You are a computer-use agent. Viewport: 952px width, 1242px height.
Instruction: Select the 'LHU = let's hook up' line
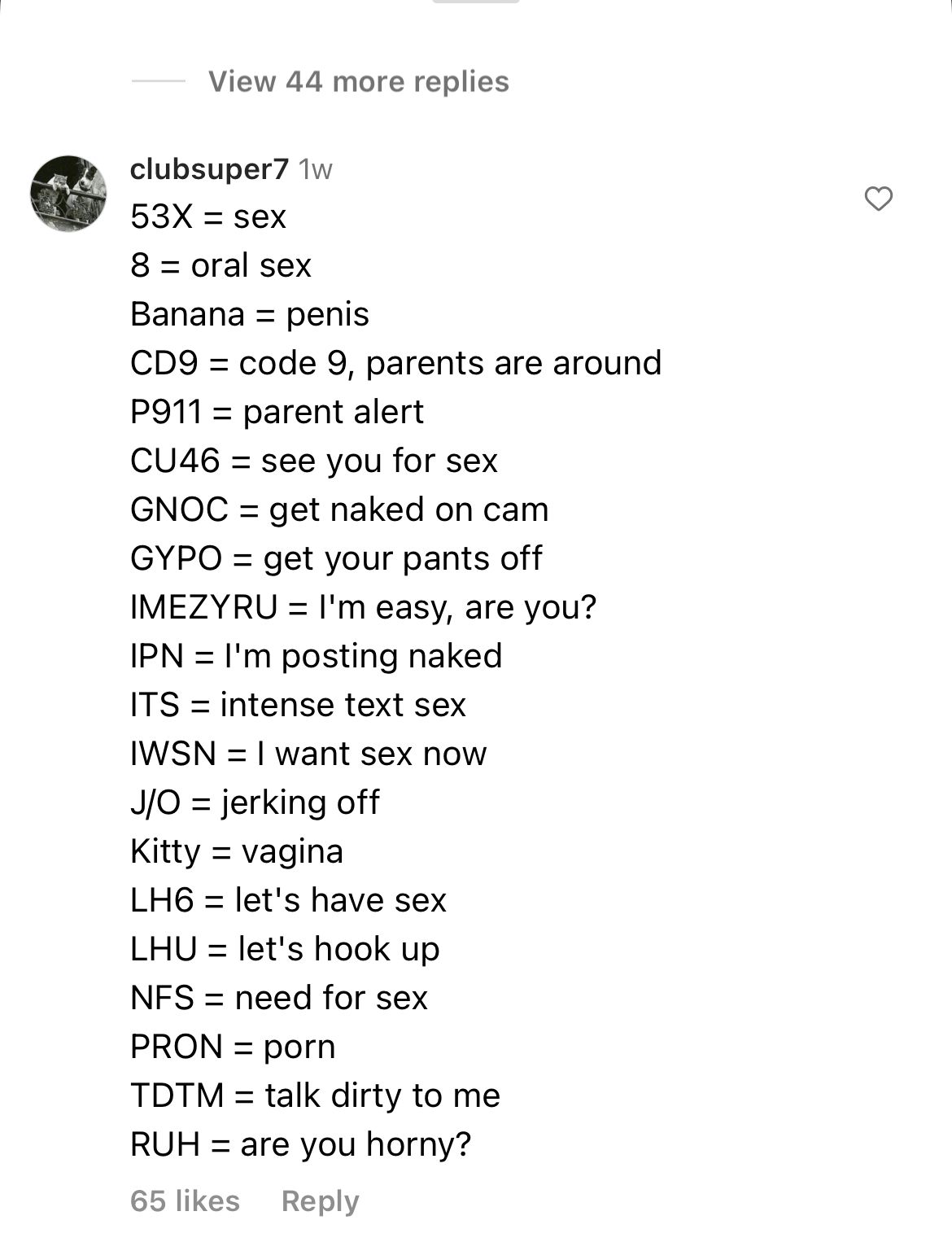pos(285,949)
